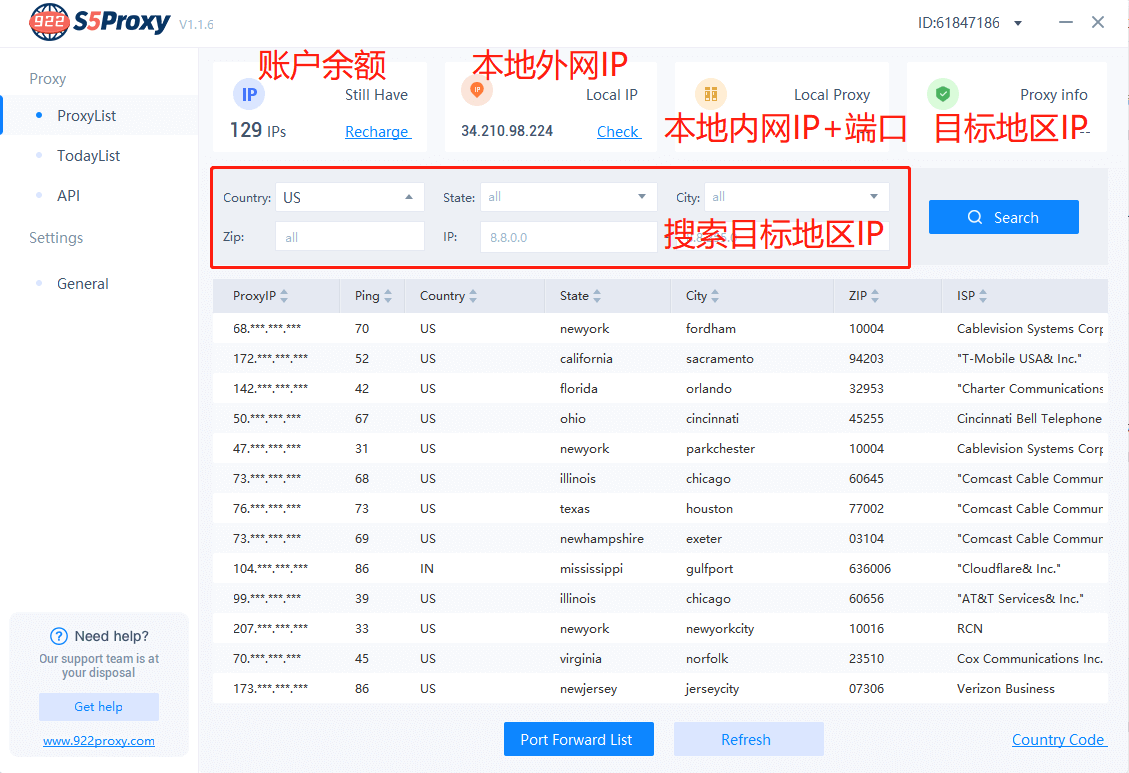The width and height of the screenshot is (1129, 773).
Task: Click the bullet icon beside General
Action: pos(41,283)
